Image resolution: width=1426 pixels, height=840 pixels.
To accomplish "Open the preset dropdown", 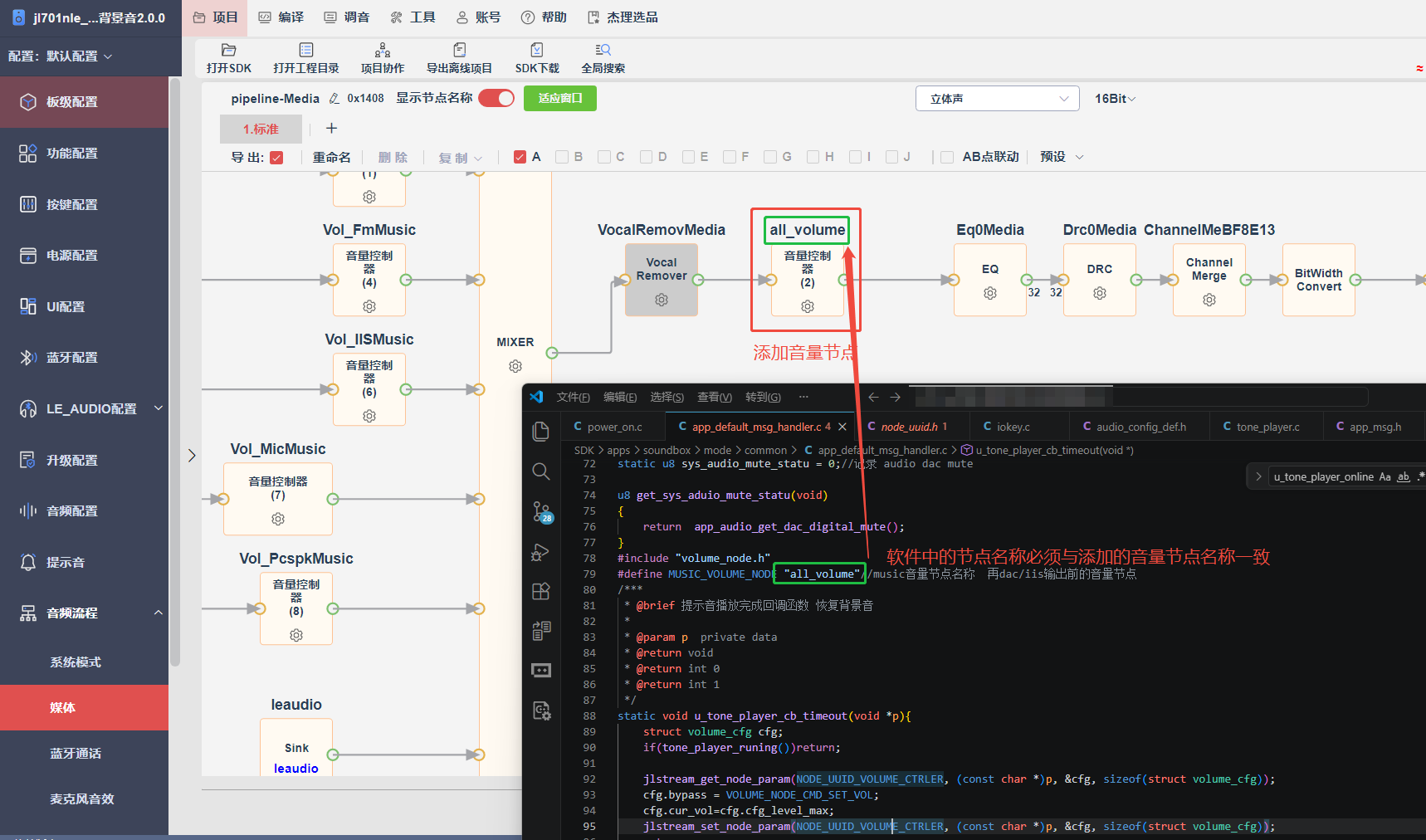I will coord(1062,157).
